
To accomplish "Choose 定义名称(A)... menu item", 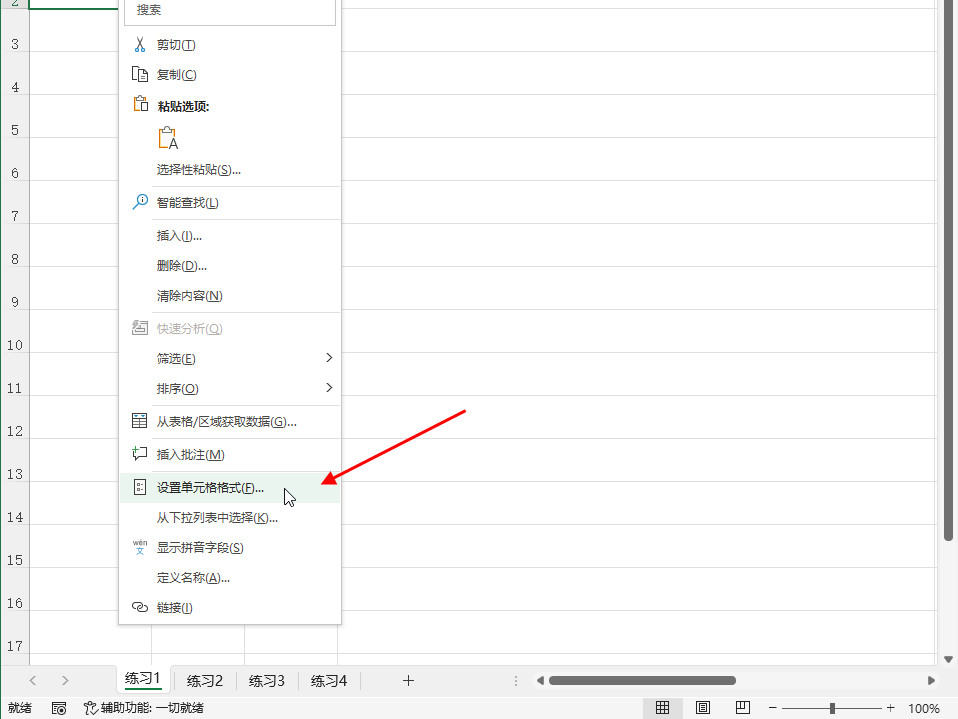I will (229, 578).
